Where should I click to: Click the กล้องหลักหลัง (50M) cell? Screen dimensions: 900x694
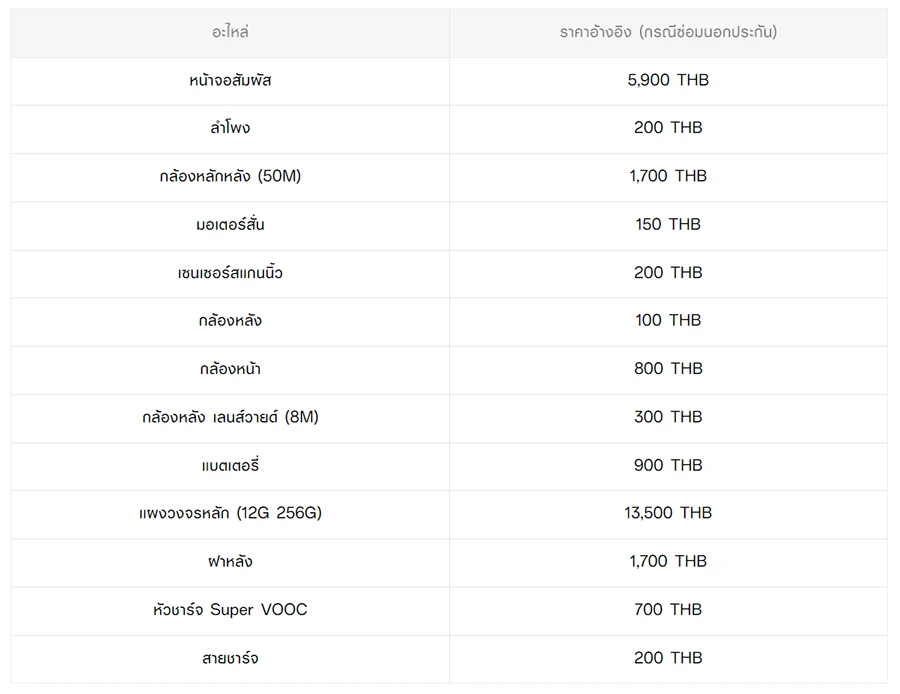(x=230, y=176)
